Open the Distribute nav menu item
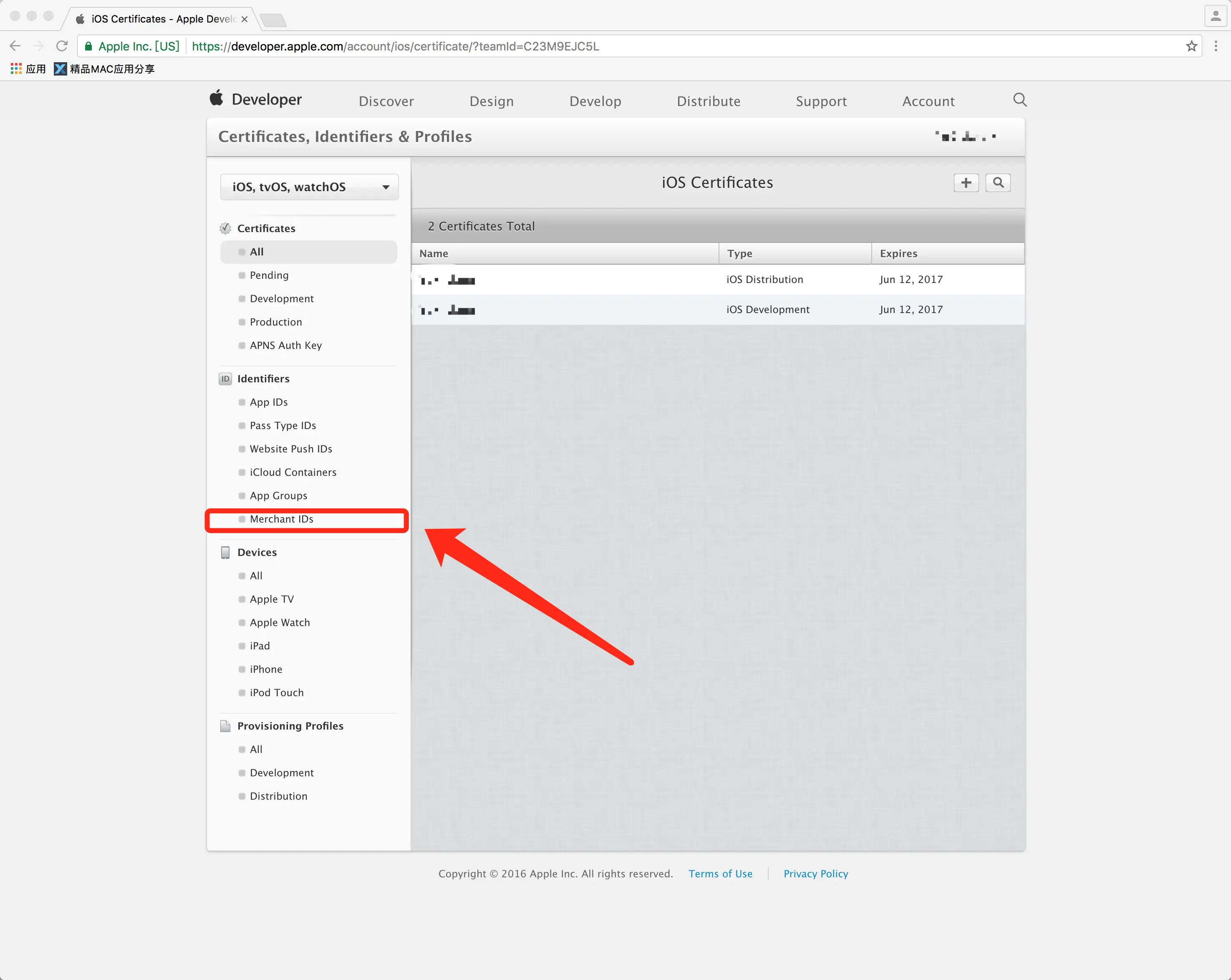The image size is (1231, 980). (708, 101)
